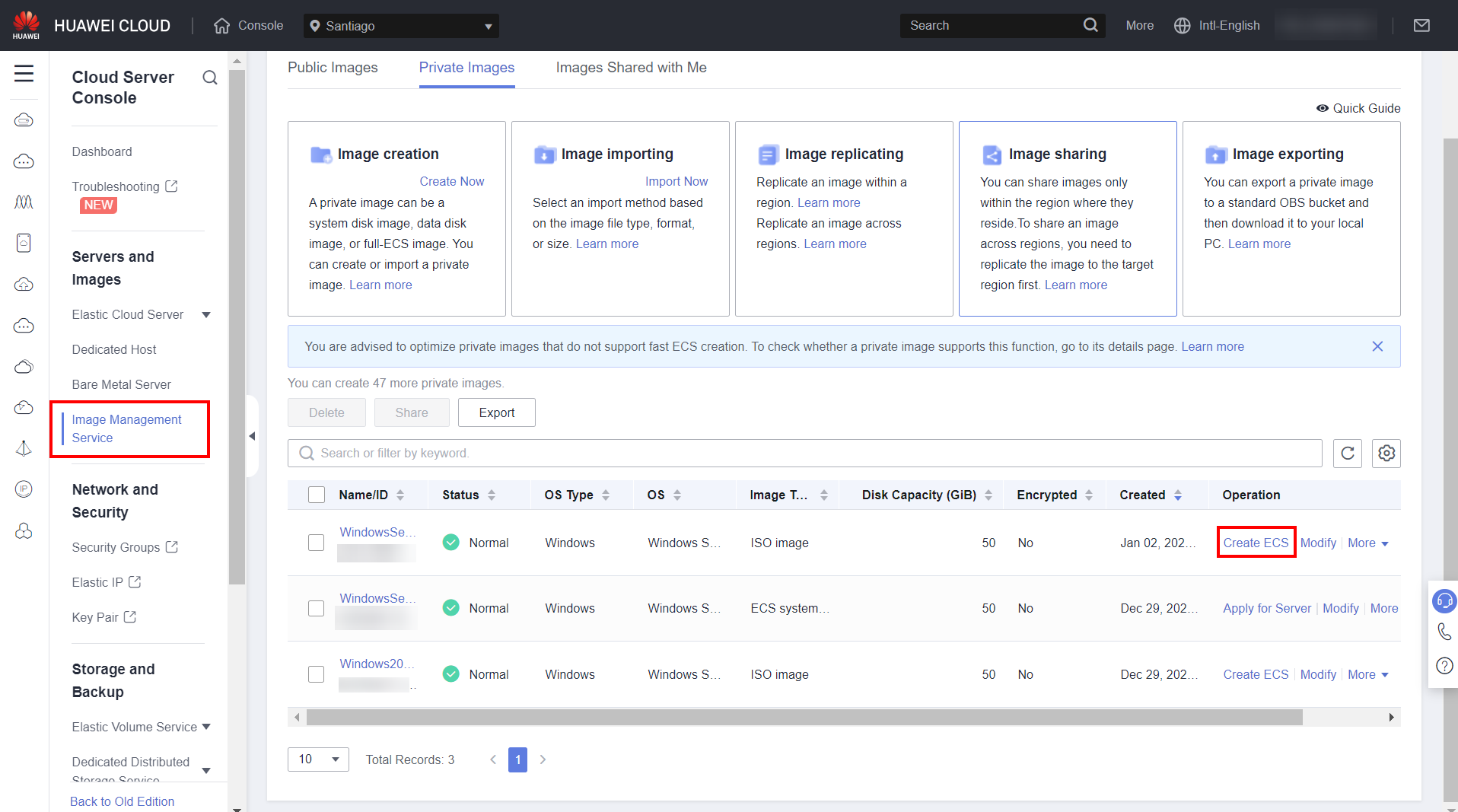Switch to Images Shared with Me tab

click(631, 68)
